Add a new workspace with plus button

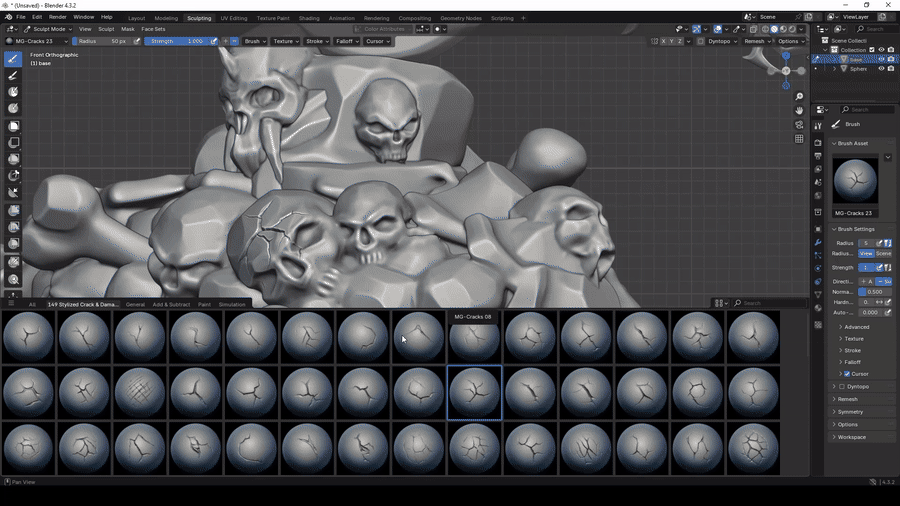(523, 18)
